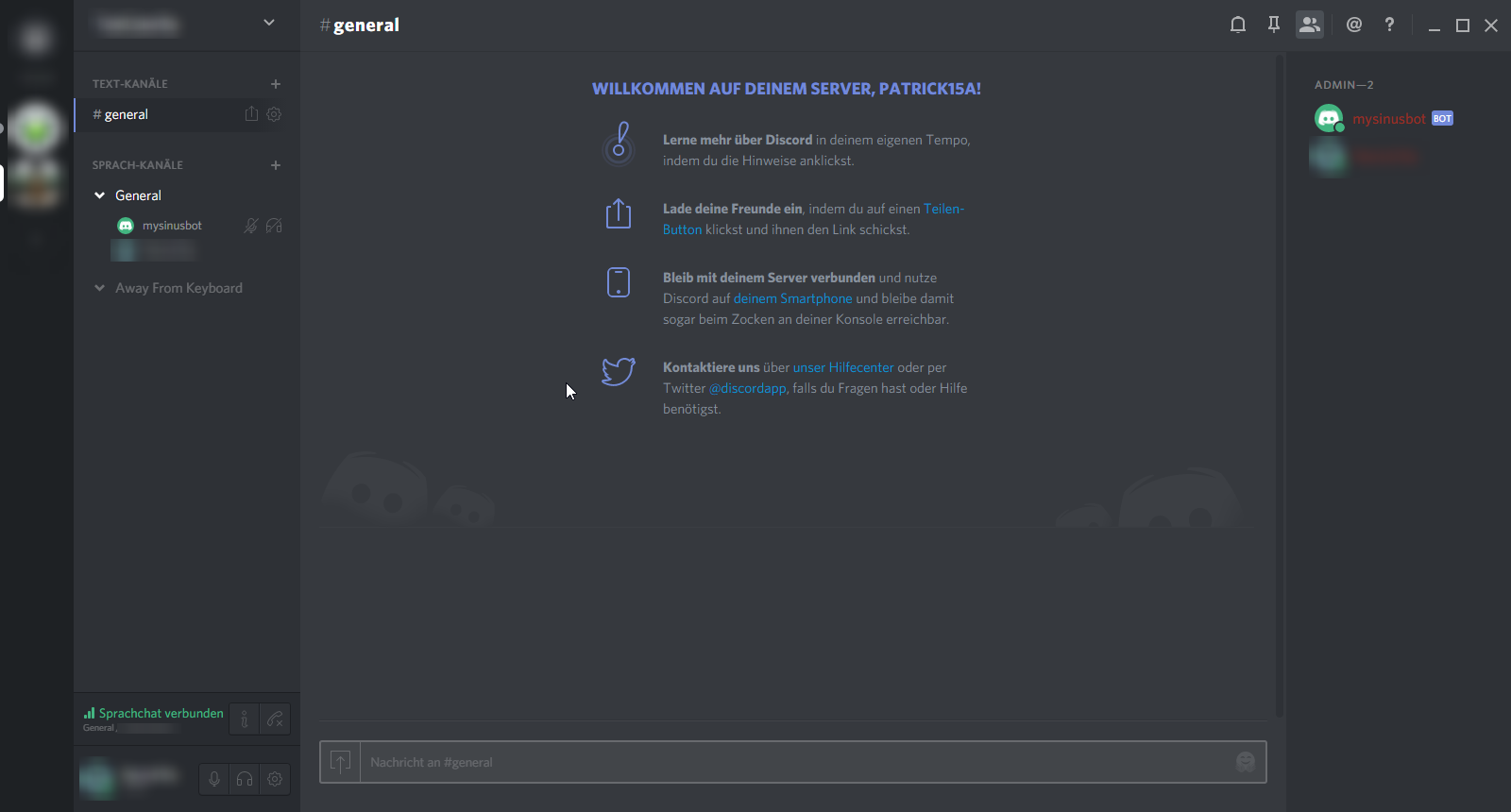Open server name dropdown menu
The image size is (1511, 812).
pos(269,24)
